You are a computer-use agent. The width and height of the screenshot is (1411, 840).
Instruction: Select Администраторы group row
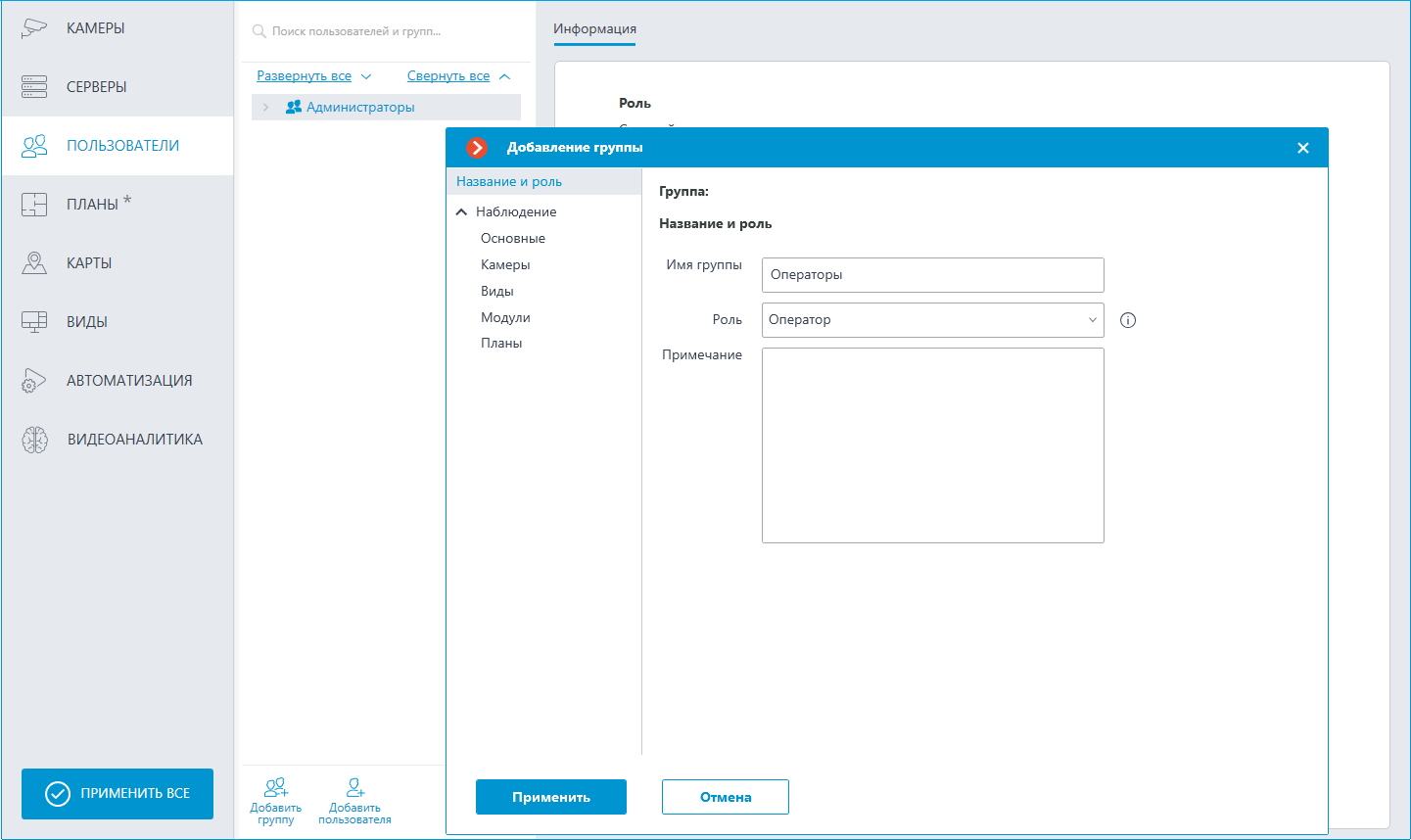(x=386, y=108)
